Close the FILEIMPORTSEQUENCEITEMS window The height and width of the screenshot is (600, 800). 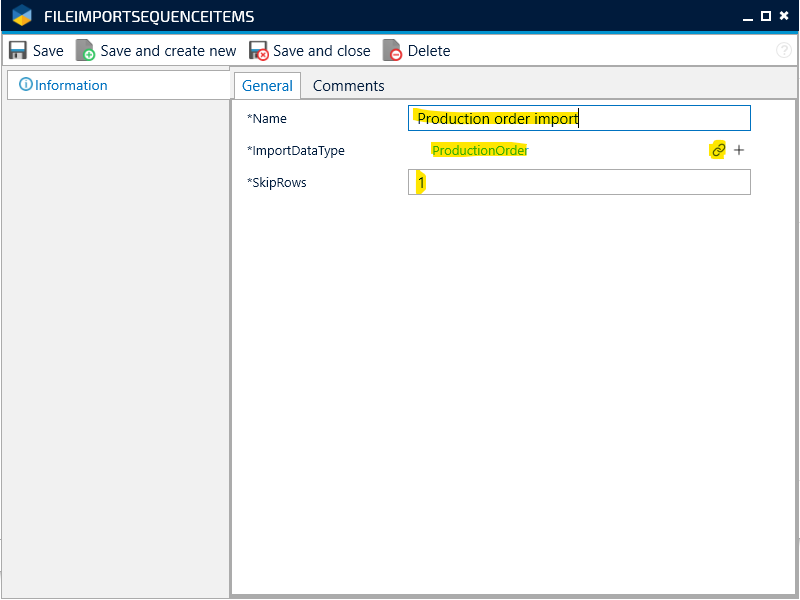[x=784, y=16]
